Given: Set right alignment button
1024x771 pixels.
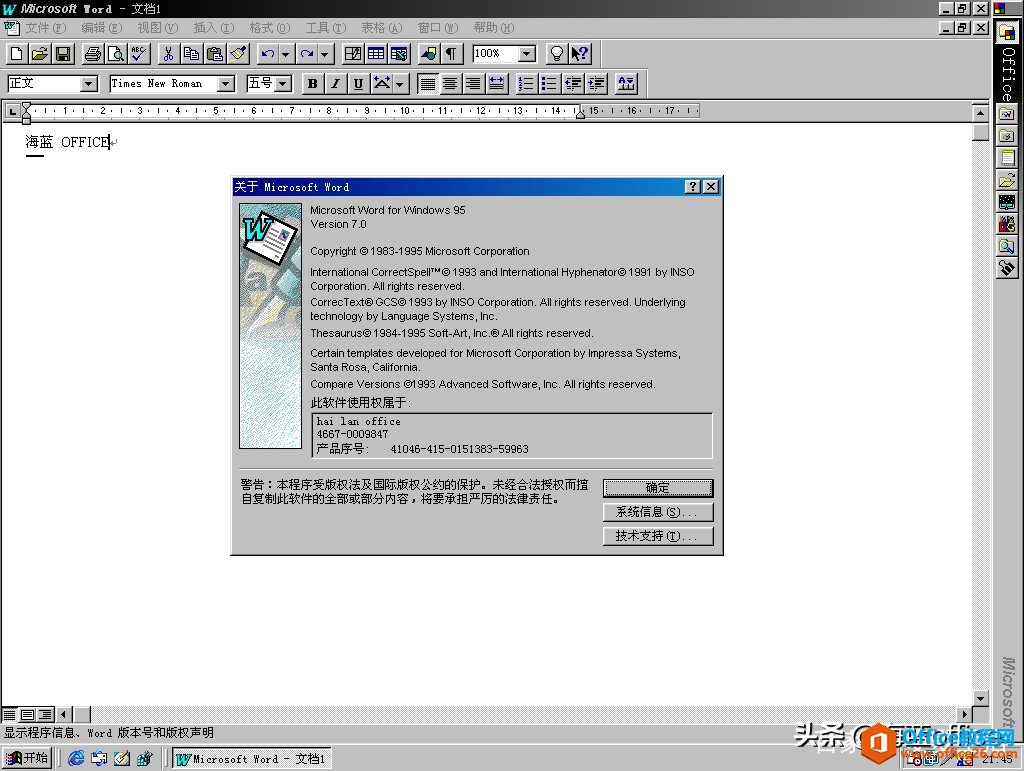Looking at the screenshot, I should (473, 84).
